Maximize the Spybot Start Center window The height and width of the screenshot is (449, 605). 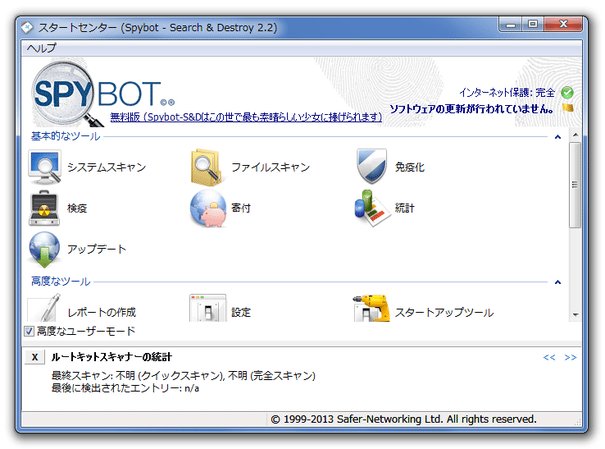click(533, 24)
